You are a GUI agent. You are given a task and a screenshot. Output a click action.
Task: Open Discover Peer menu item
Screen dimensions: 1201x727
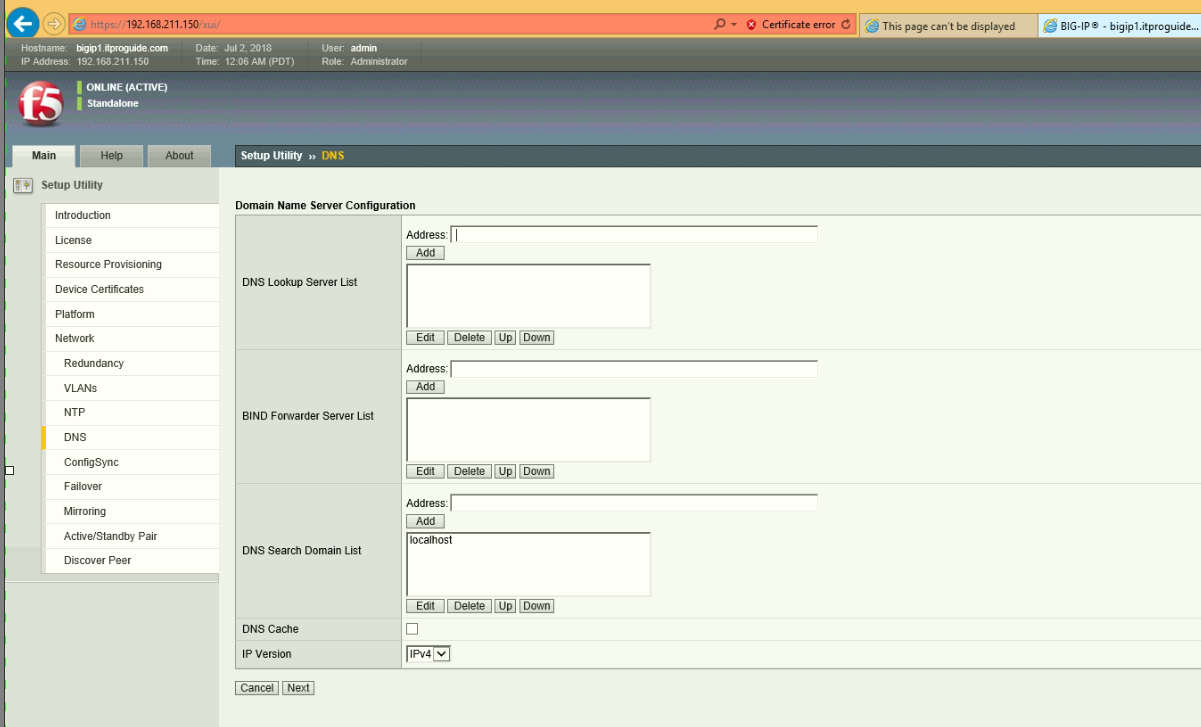pyautogui.click(x=130, y=560)
